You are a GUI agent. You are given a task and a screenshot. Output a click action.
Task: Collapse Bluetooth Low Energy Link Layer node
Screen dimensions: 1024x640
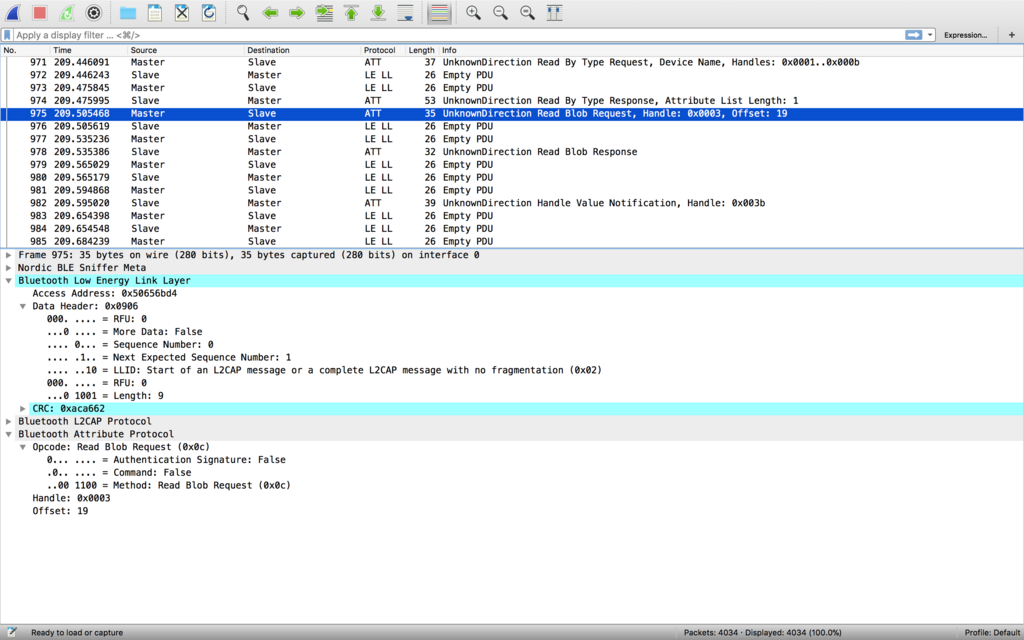pos(8,281)
